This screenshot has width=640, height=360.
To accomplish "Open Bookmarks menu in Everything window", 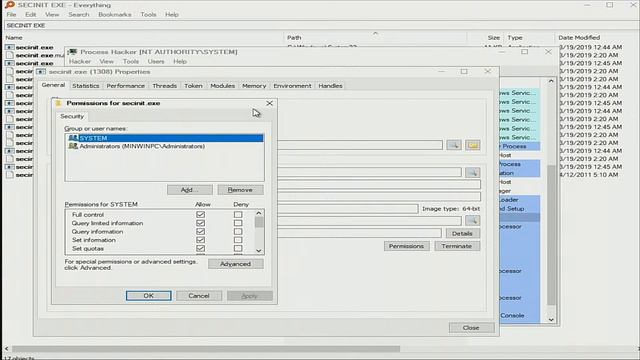I will click(x=115, y=14).
